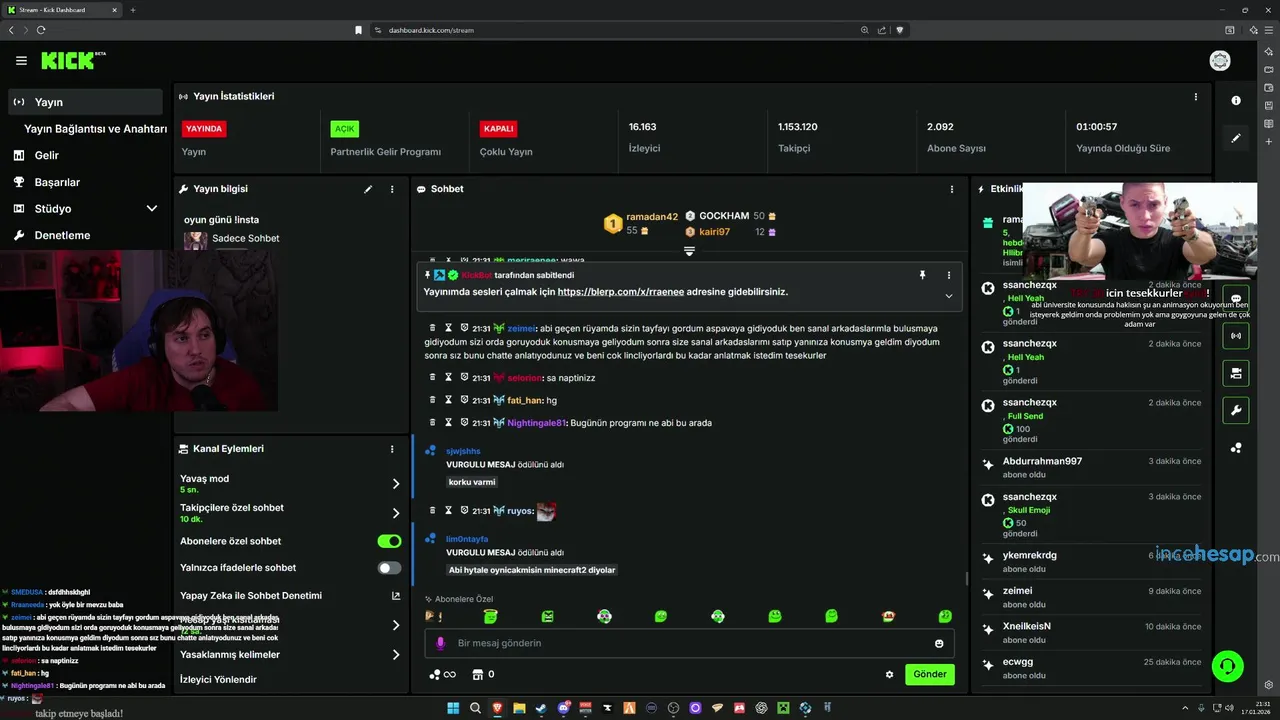Viewport: 1280px width, 720px height.
Task: Select ecwgg activity entry
Action: point(1091,667)
